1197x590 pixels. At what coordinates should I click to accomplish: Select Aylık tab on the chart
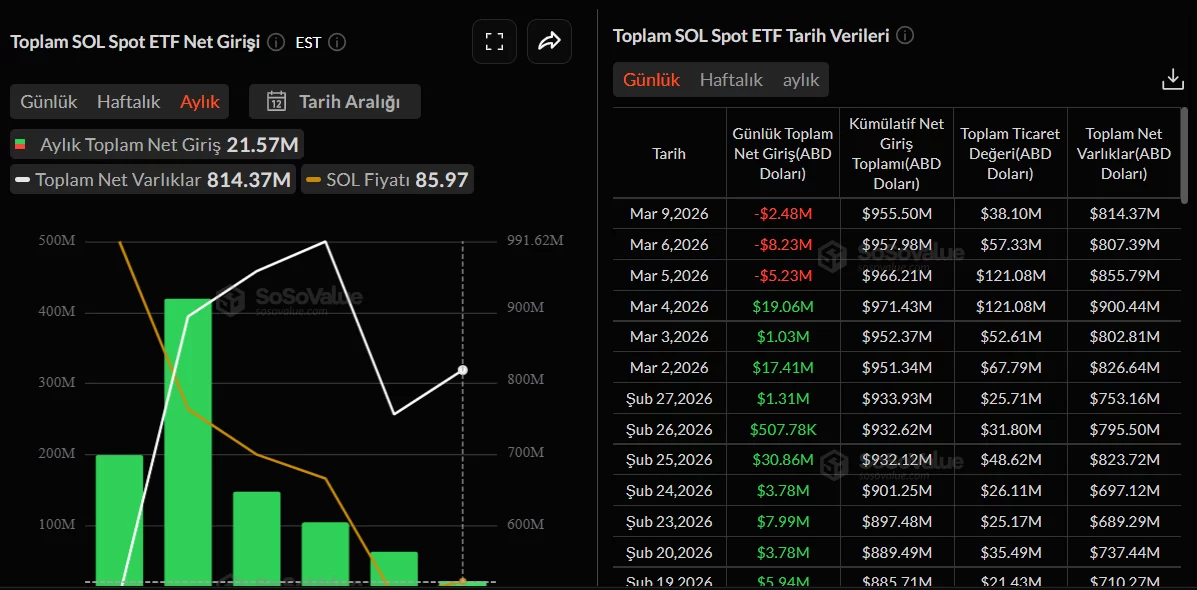coord(200,101)
